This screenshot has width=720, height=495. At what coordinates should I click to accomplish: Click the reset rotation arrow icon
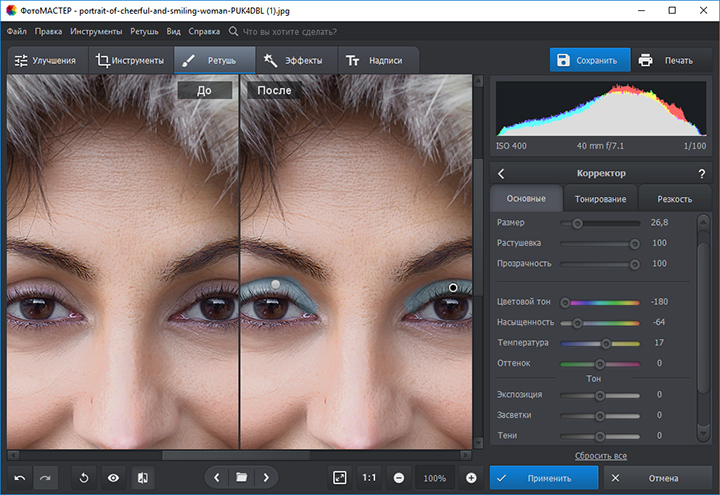84,478
